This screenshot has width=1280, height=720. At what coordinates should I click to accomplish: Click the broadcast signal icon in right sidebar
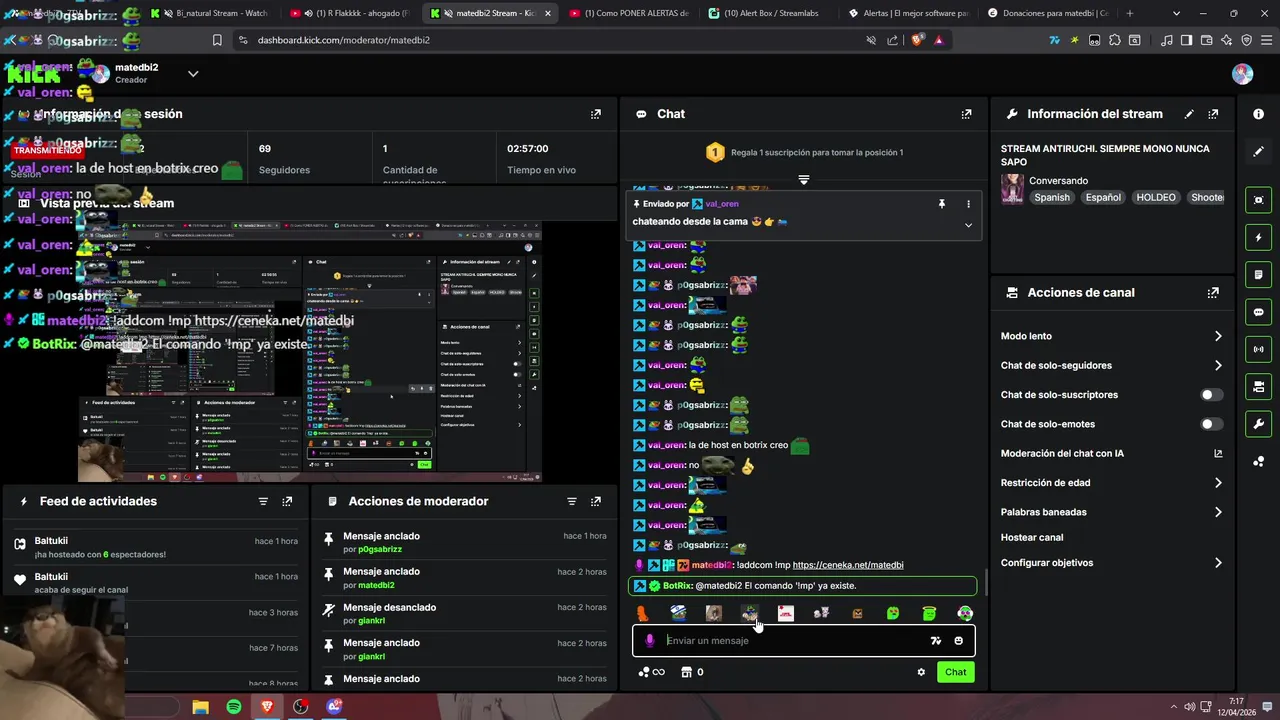(1258, 349)
